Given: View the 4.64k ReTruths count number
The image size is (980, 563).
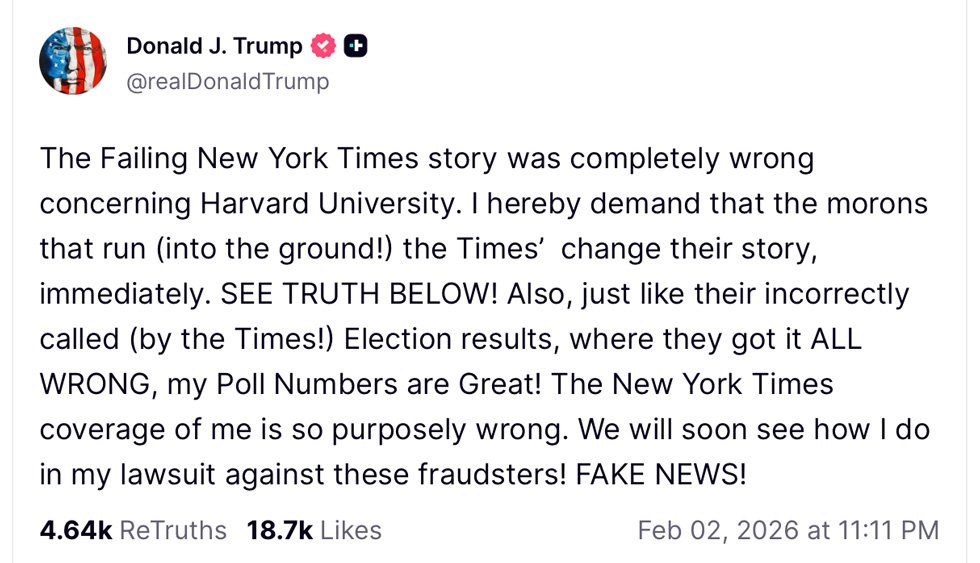Looking at the screenshot, I should point(75,529).
